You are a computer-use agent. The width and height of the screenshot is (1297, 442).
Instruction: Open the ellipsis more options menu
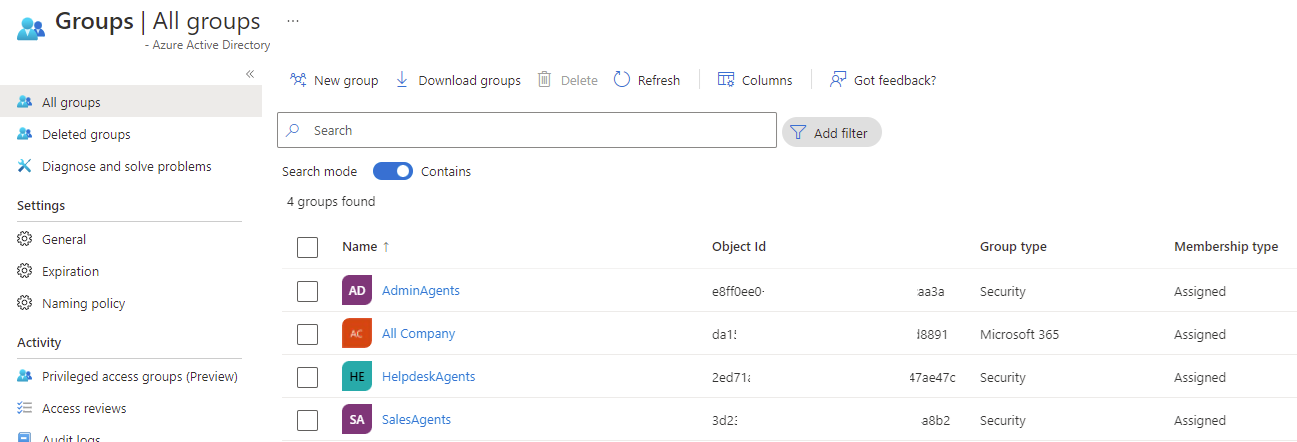(293, 20)
